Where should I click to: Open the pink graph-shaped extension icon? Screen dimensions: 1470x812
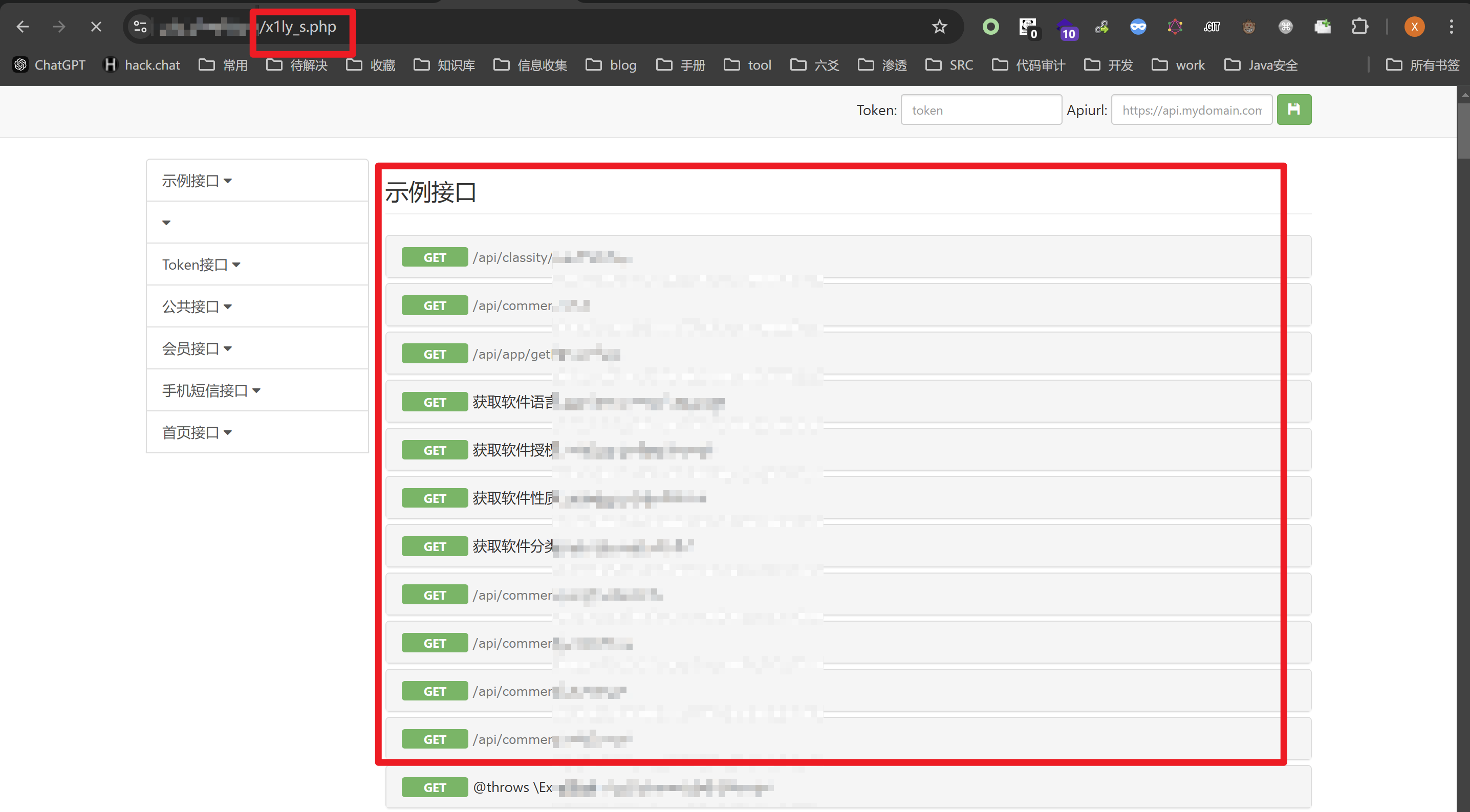(1175, 27)
